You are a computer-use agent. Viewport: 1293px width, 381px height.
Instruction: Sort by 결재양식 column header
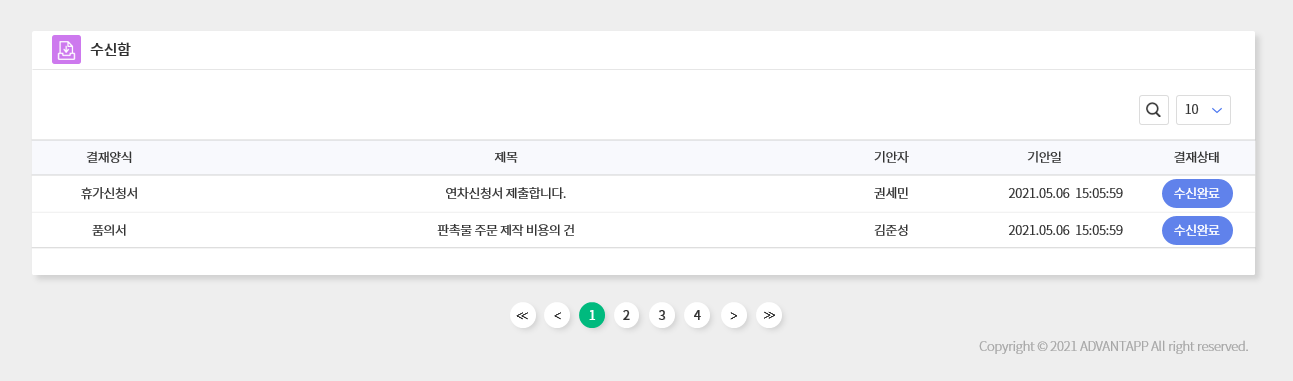[x=109, y=157]
